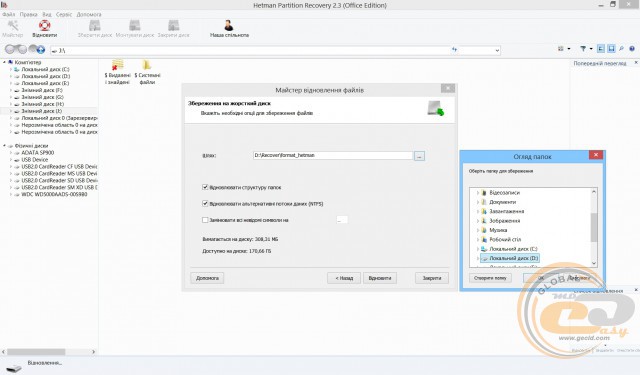Click Закрити button in wizard dialog
Viewport: 640px width, 375px height.
point(432,278)
